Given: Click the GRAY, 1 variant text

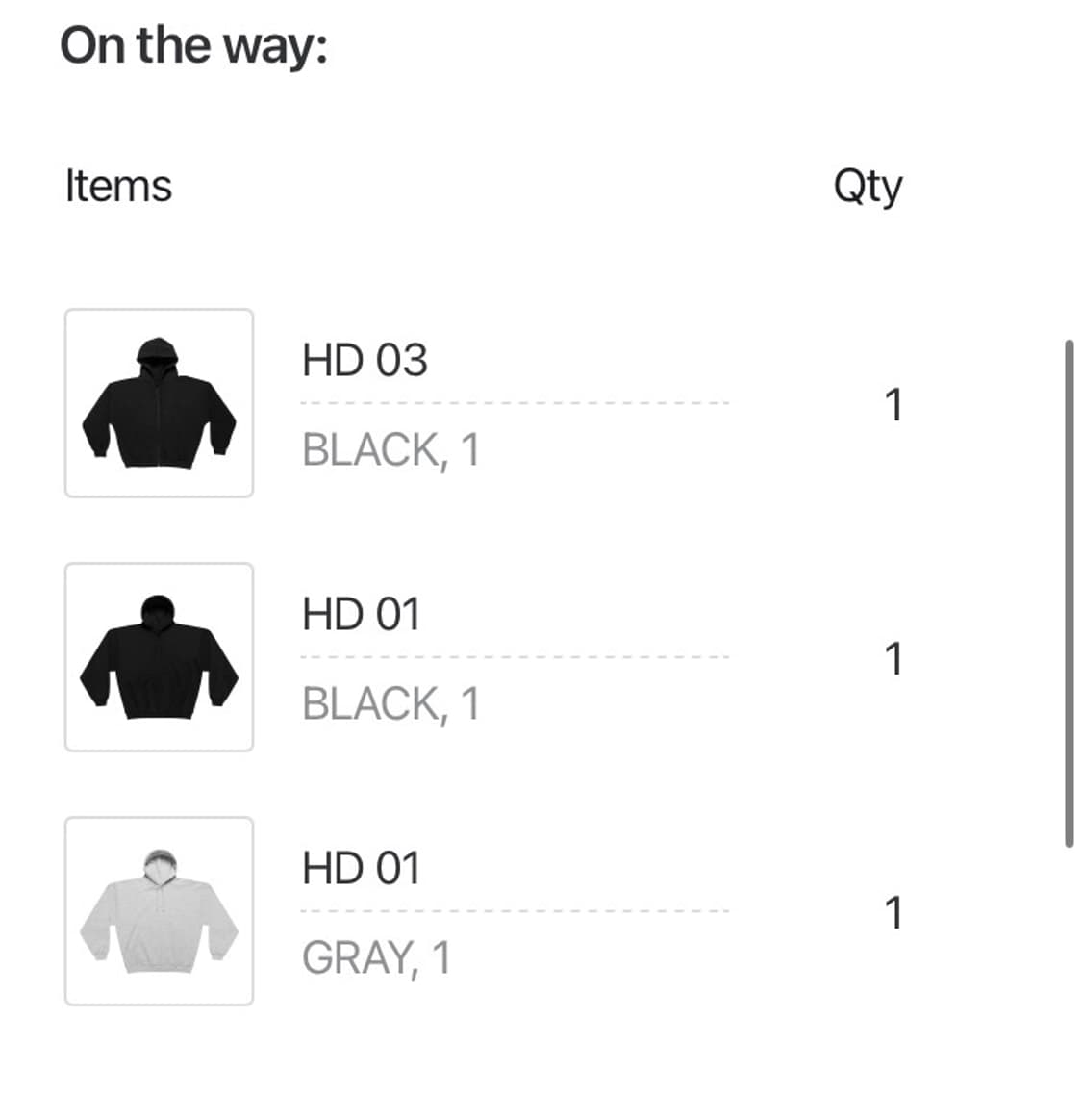Looking at the screenshot, I should 376,958.
